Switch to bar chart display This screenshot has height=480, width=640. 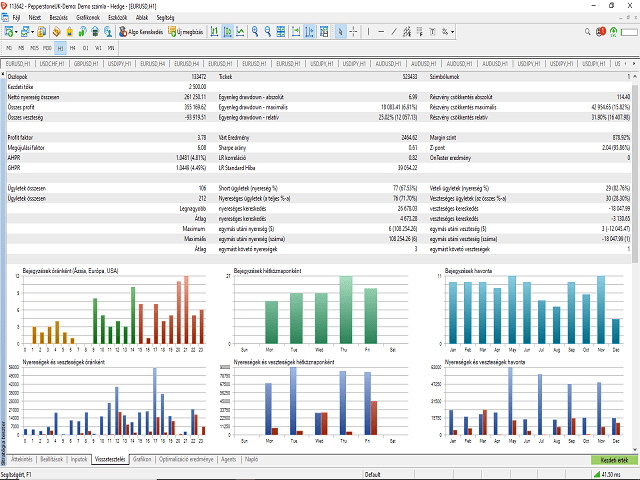click(213, 32)
